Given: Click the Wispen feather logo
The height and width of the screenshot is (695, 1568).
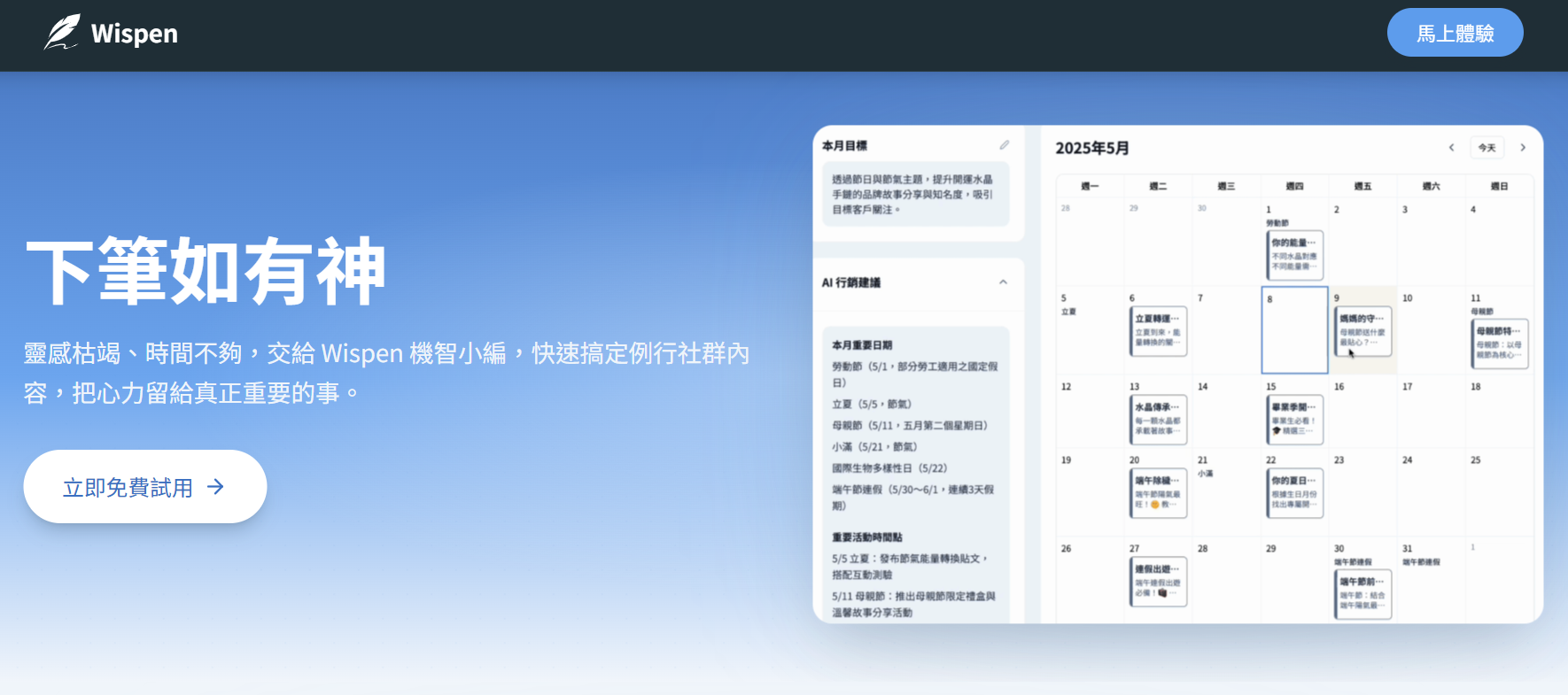Looking at the screenshot, I should 62,33.
